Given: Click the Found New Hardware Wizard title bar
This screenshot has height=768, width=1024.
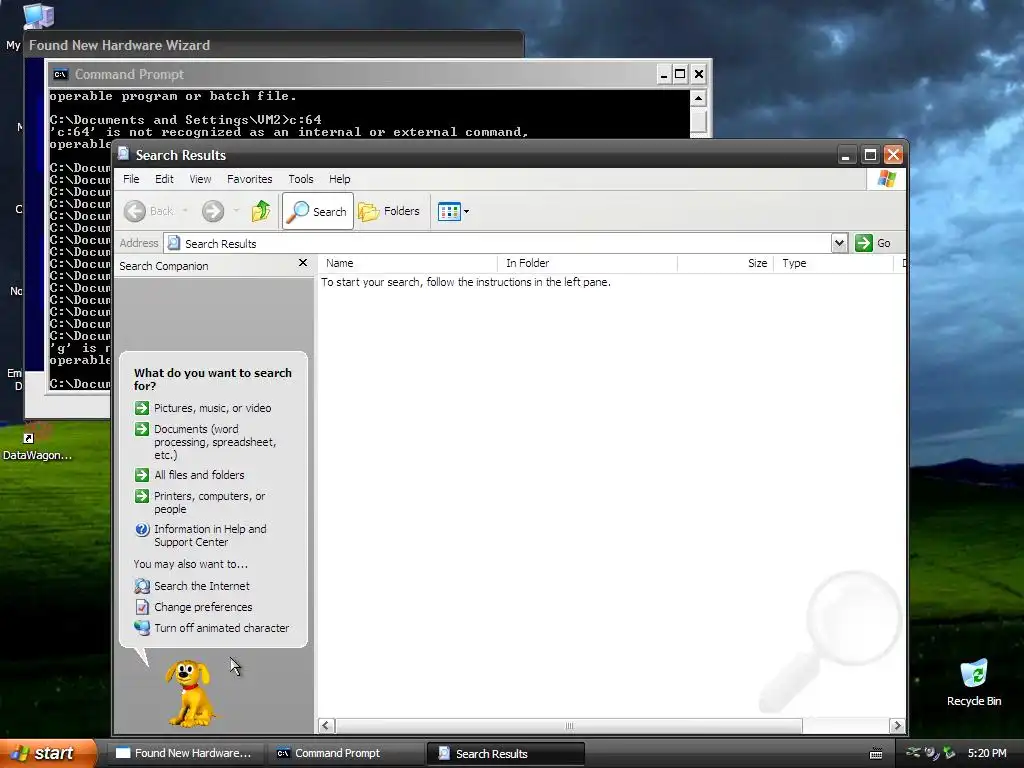Looking at the screenshot, I should [274, 45].
